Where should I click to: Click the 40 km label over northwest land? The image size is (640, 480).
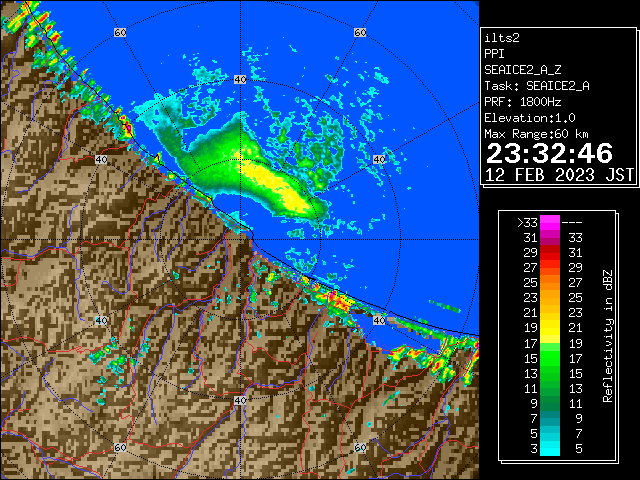pos(101,159)
